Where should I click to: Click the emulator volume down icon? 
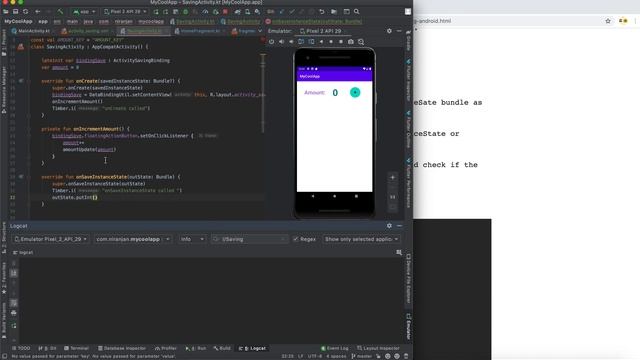[291, 41]
